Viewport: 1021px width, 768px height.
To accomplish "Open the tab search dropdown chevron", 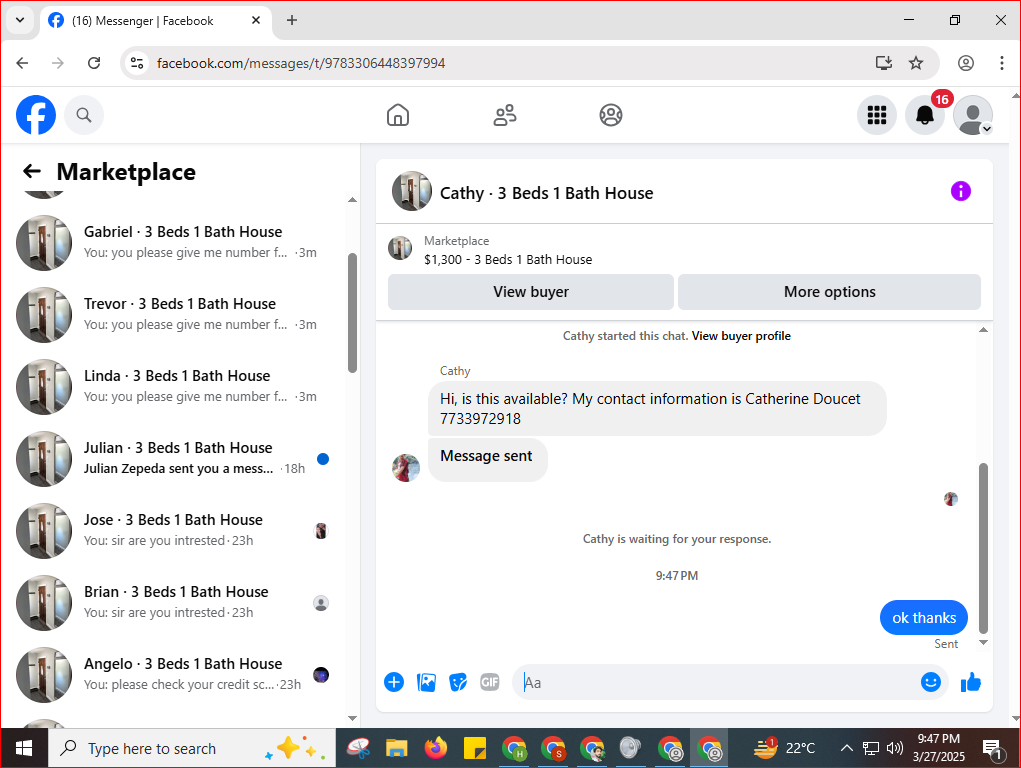I will [x=20, y=20].
